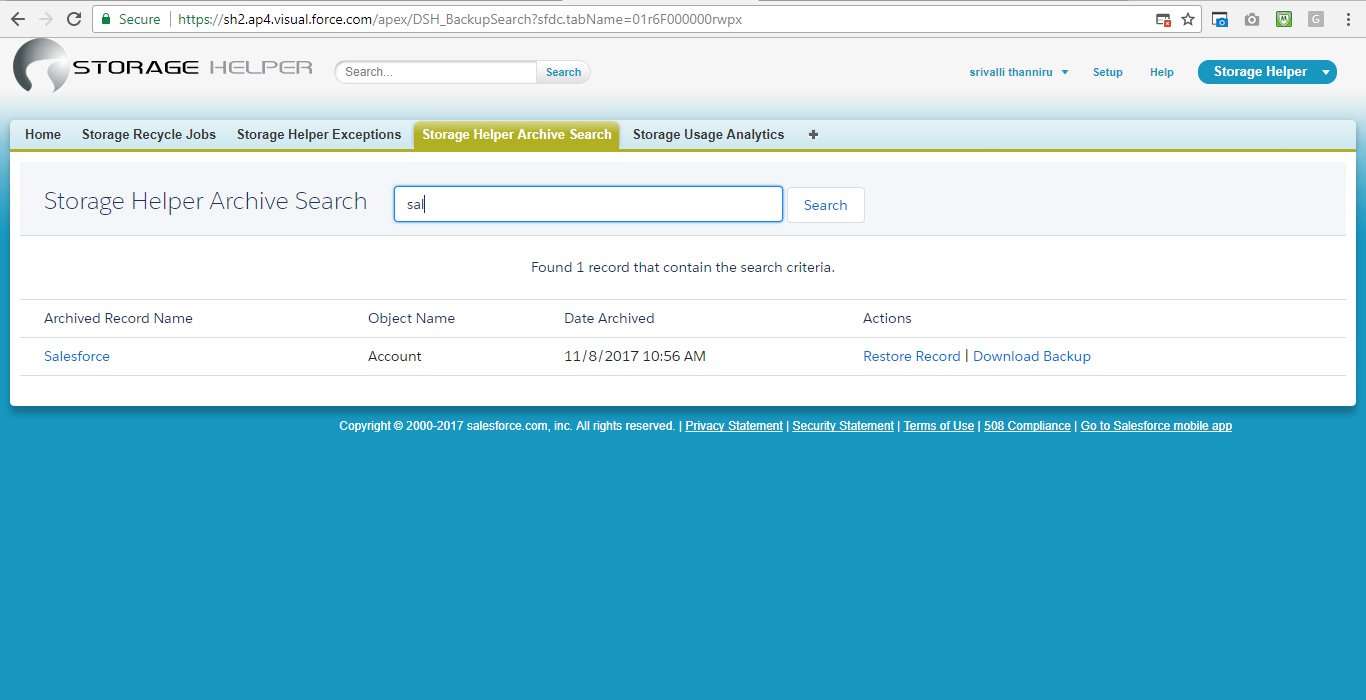Open the Terms of Use link
This screenshot has height=700, width=1366.
click(x=939, y=426)
